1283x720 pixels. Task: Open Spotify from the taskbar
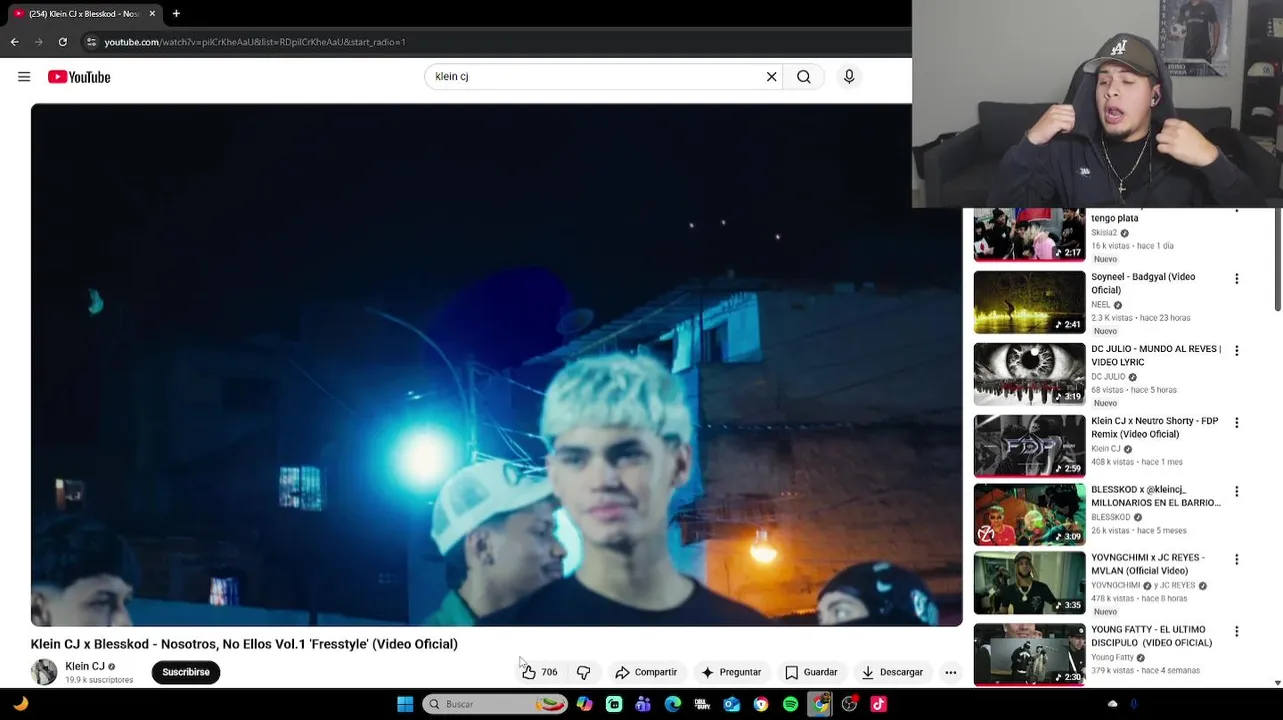point(790,704)
